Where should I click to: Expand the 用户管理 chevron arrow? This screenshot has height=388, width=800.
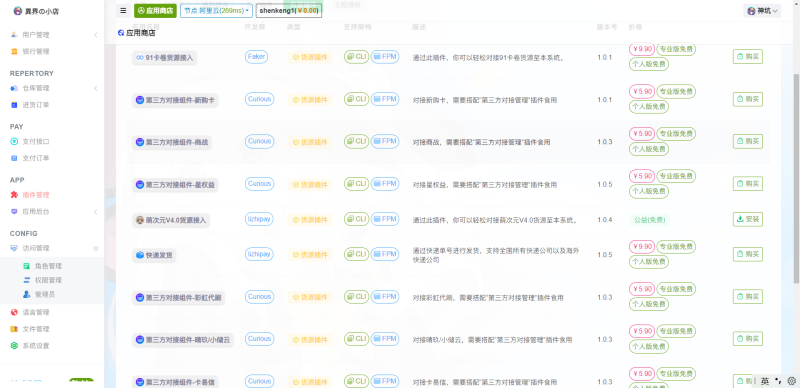[x=95, y=35]
